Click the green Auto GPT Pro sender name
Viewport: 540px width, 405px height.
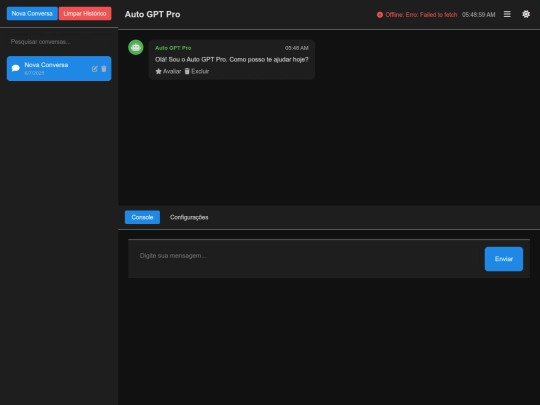(x=173, y=48)
